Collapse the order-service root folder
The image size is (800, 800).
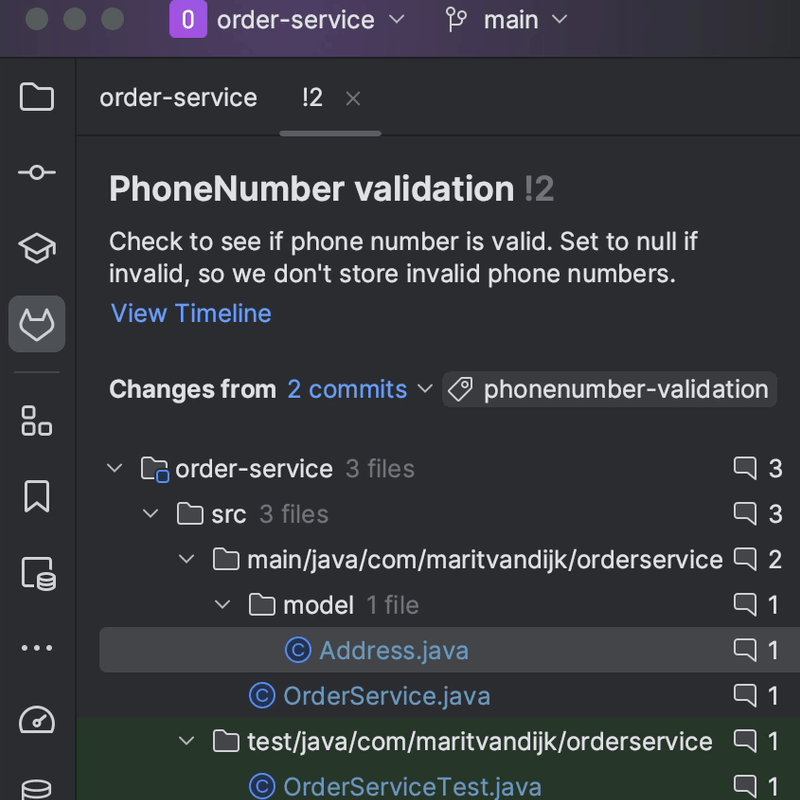click(115, 468)
